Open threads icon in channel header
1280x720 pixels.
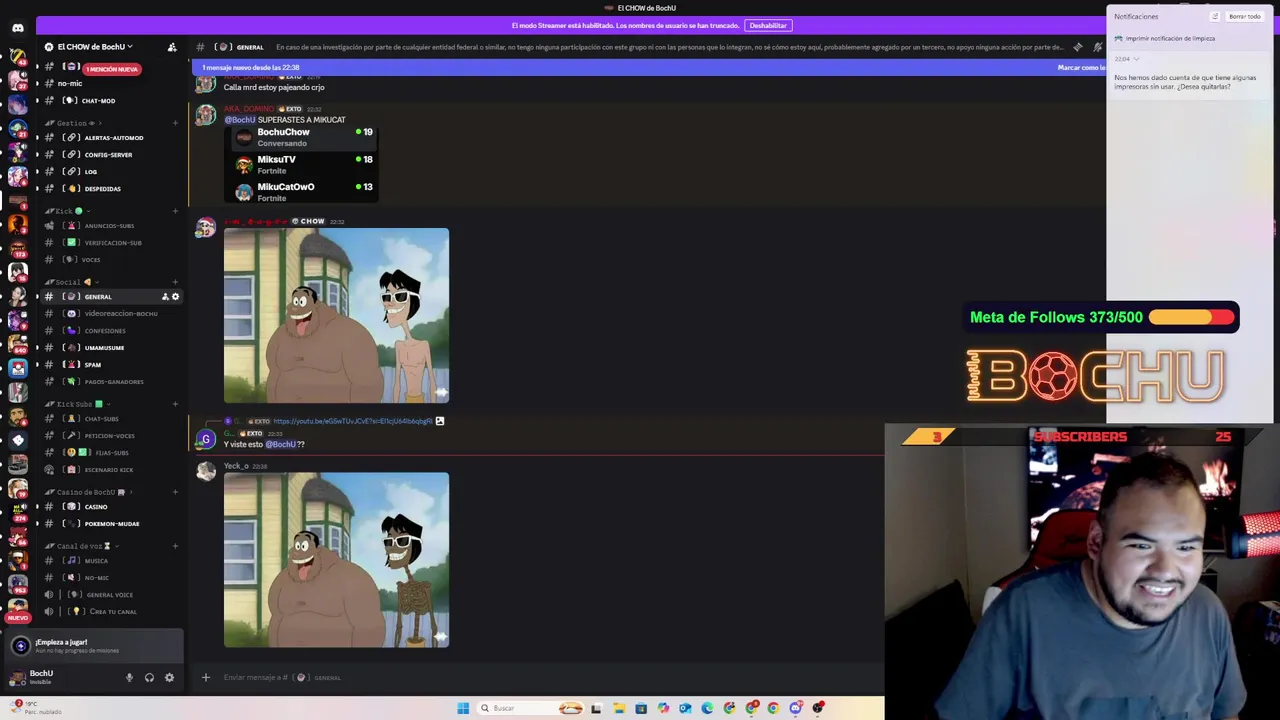click(x=1077, y=47)
